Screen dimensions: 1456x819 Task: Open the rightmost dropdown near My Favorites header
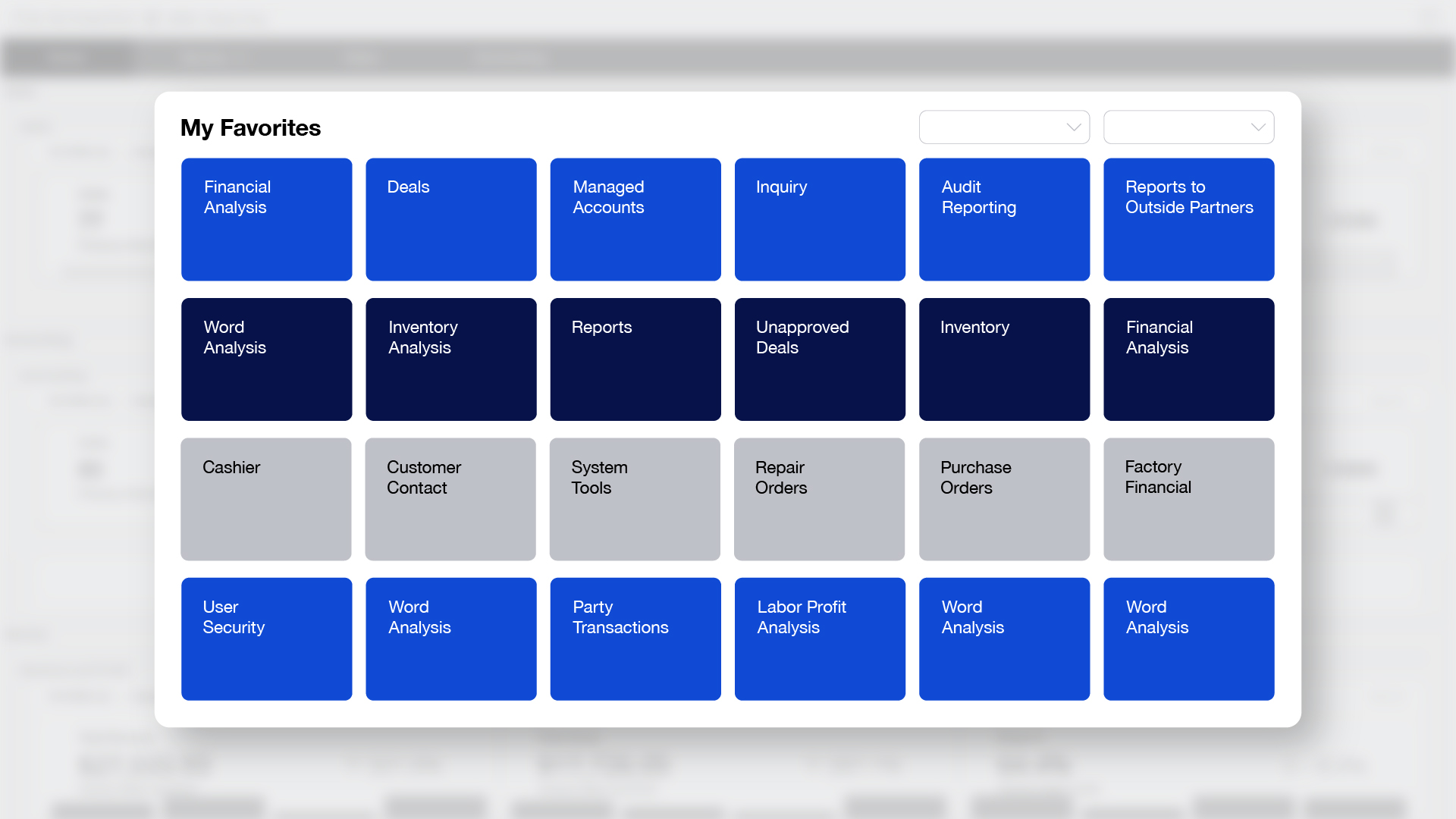(1188, 127)
